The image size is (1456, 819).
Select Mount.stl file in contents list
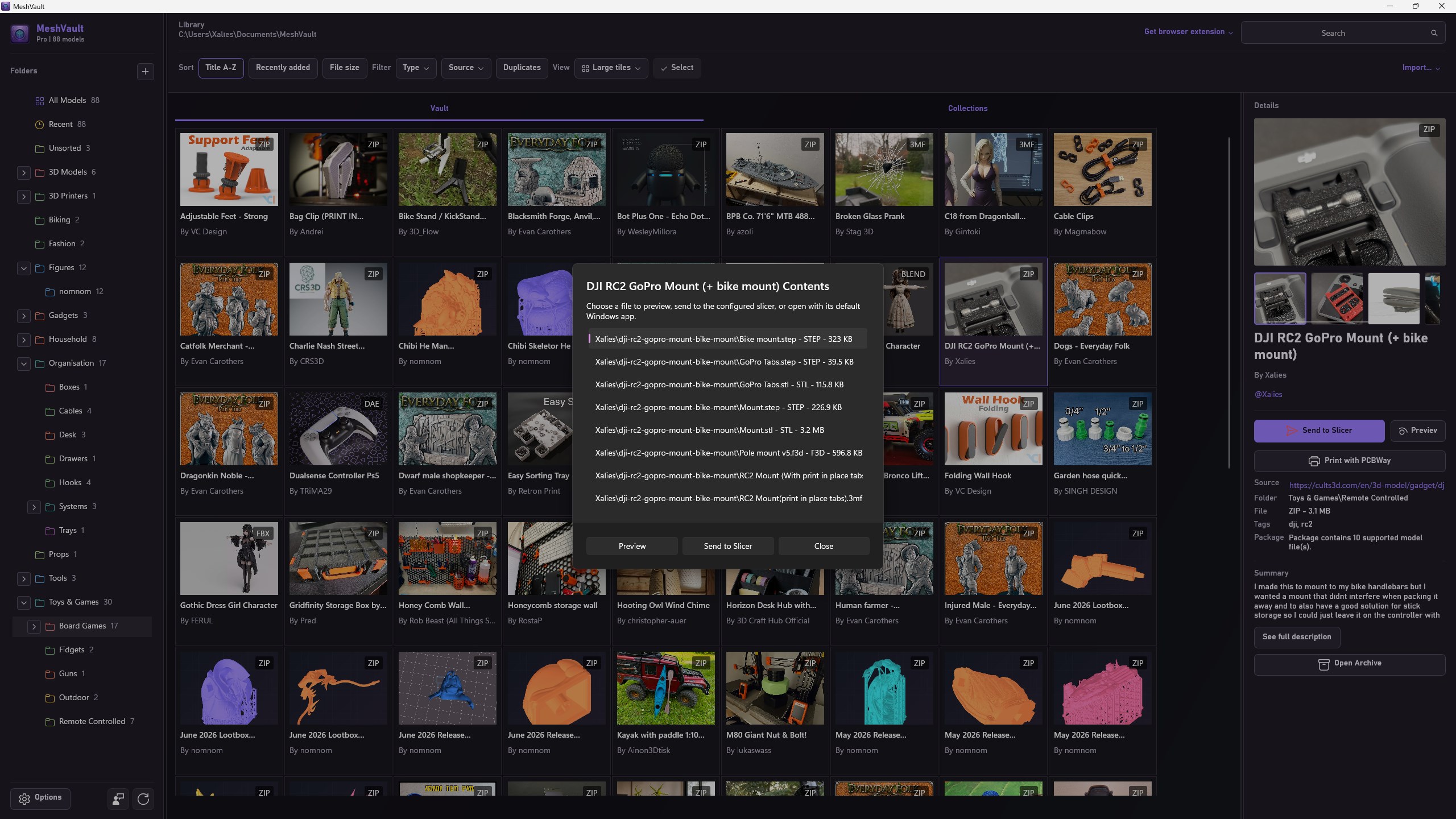pyautogui.click(x=727, y=430)
